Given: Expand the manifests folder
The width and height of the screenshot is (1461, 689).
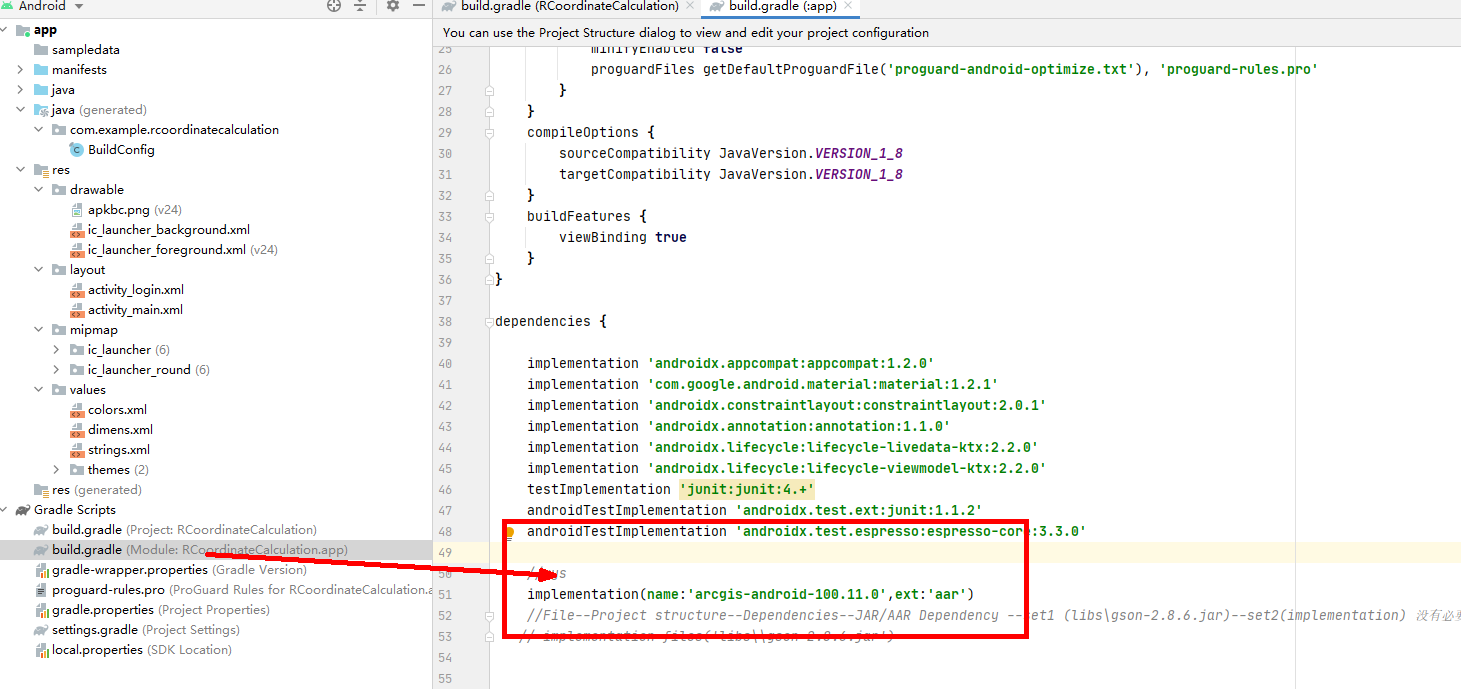Looking at the screenshot, I should pyautogui.click(x=21, y=70).
